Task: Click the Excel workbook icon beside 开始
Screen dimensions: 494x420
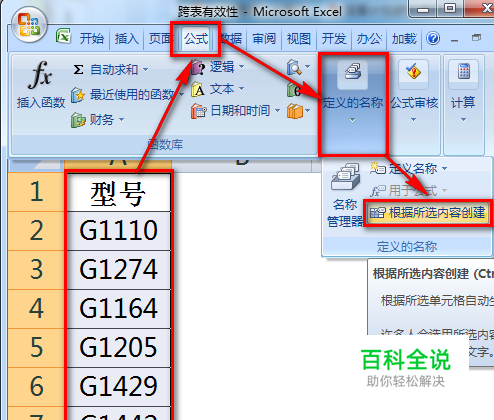Action: (63, 36)
